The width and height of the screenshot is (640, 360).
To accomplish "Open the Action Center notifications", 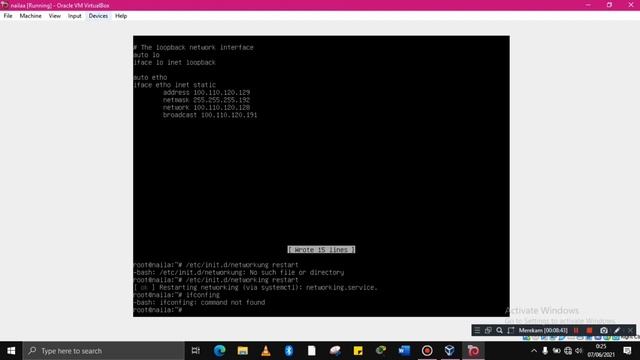I will click(627, 351).
